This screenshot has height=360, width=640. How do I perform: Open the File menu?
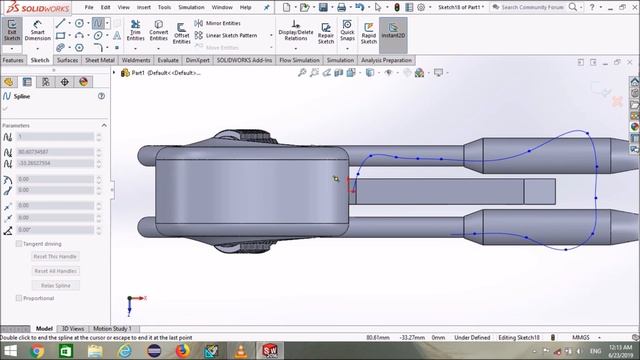(89, 7)
